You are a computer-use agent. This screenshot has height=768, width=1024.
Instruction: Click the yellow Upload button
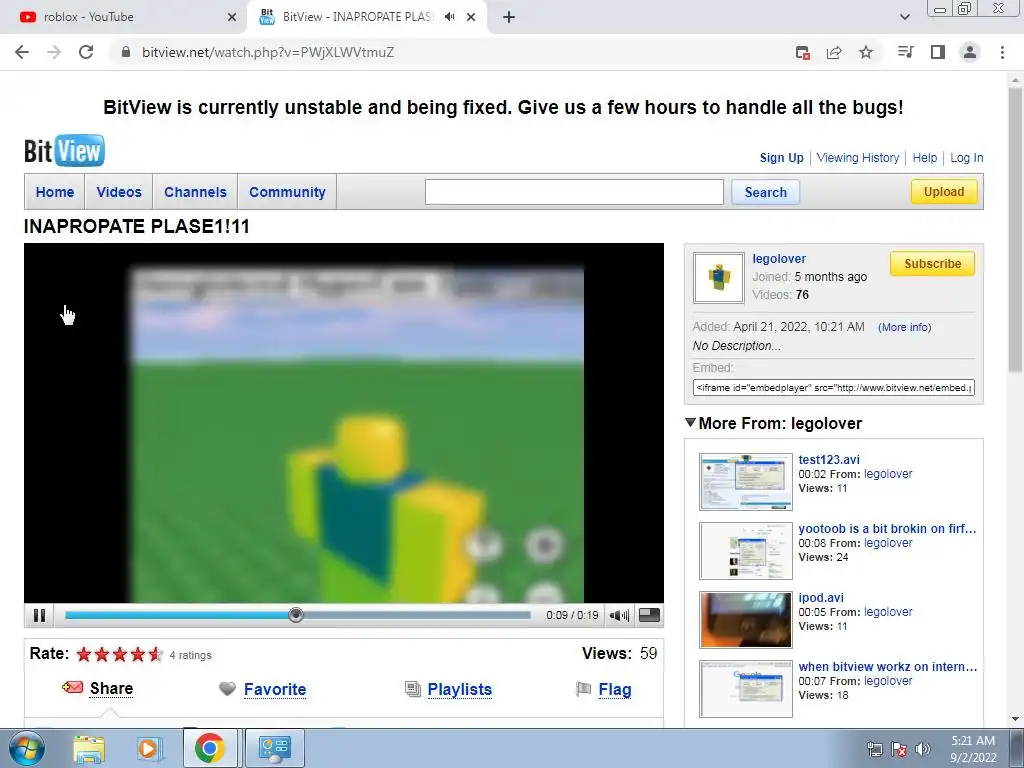944,191
